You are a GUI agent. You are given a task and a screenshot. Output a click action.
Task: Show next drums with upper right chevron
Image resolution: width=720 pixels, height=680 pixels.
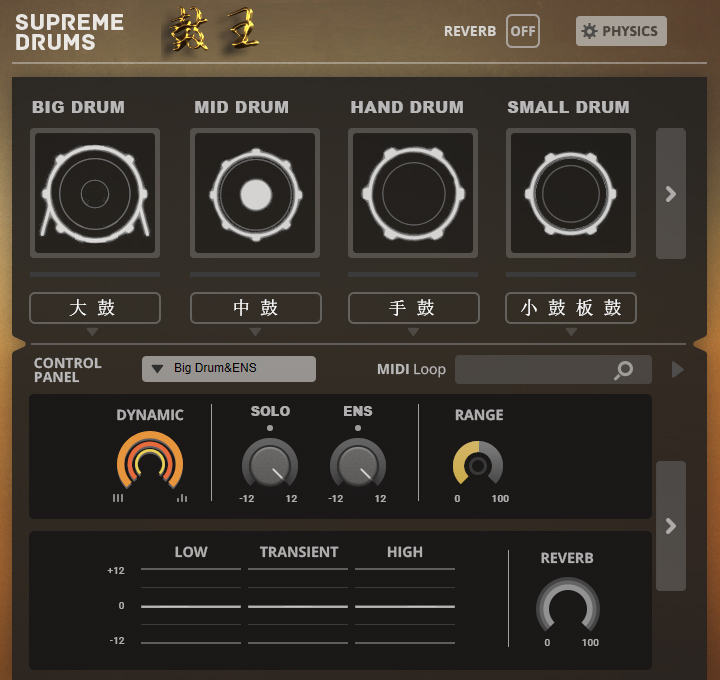point(671,194)
